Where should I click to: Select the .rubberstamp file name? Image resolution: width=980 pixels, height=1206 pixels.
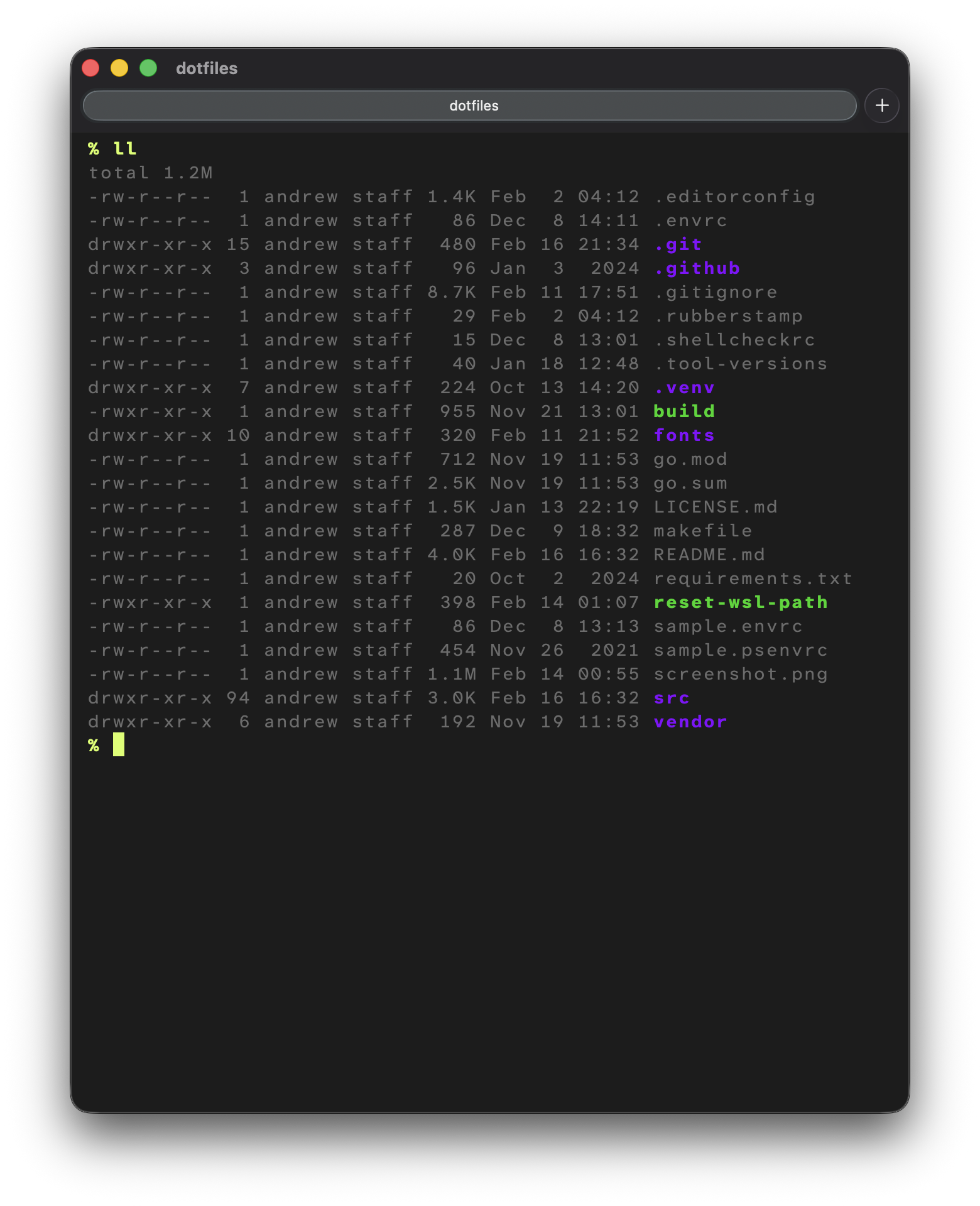[x=728, y=316]
